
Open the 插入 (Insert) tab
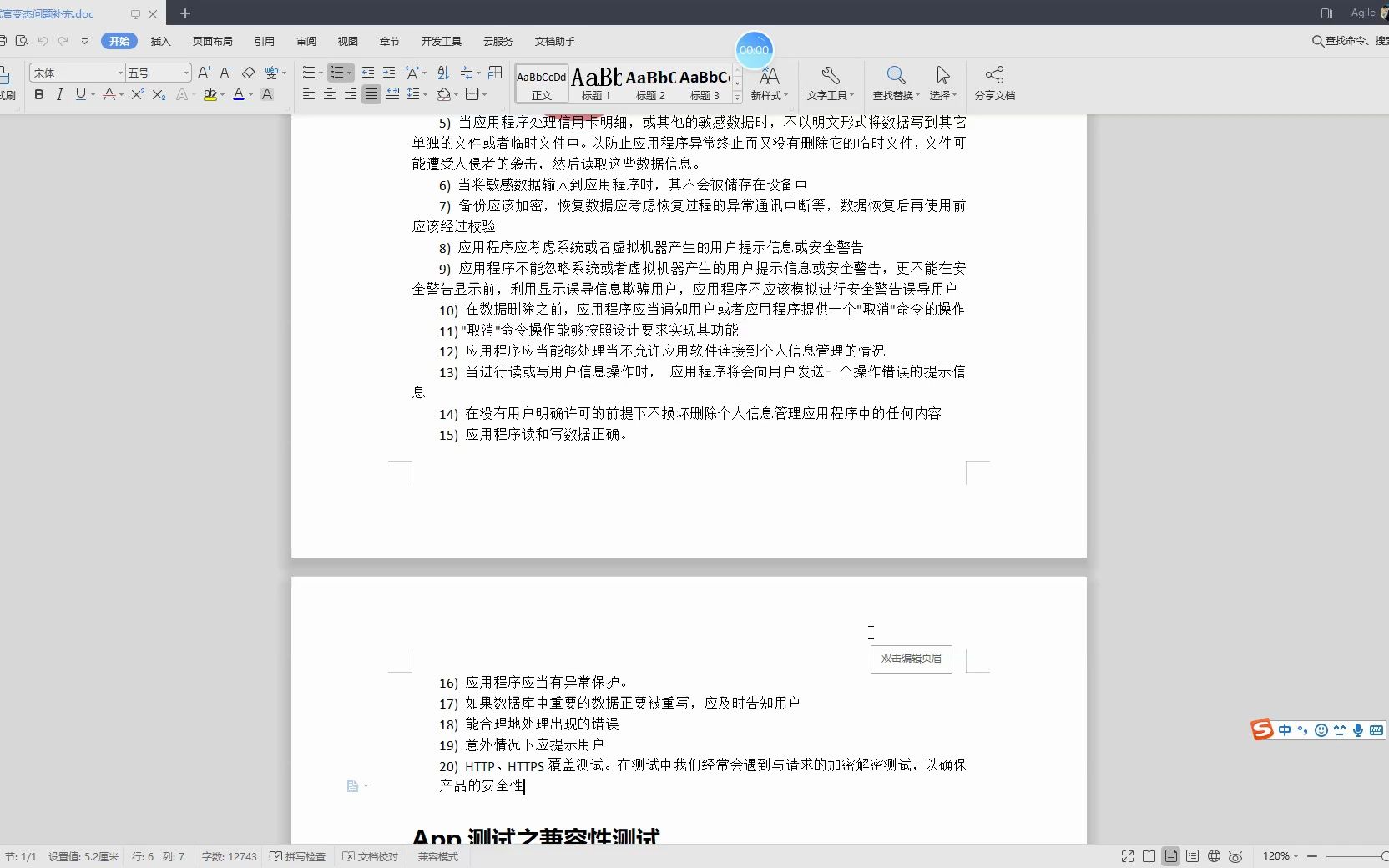[x=160, y=41]
